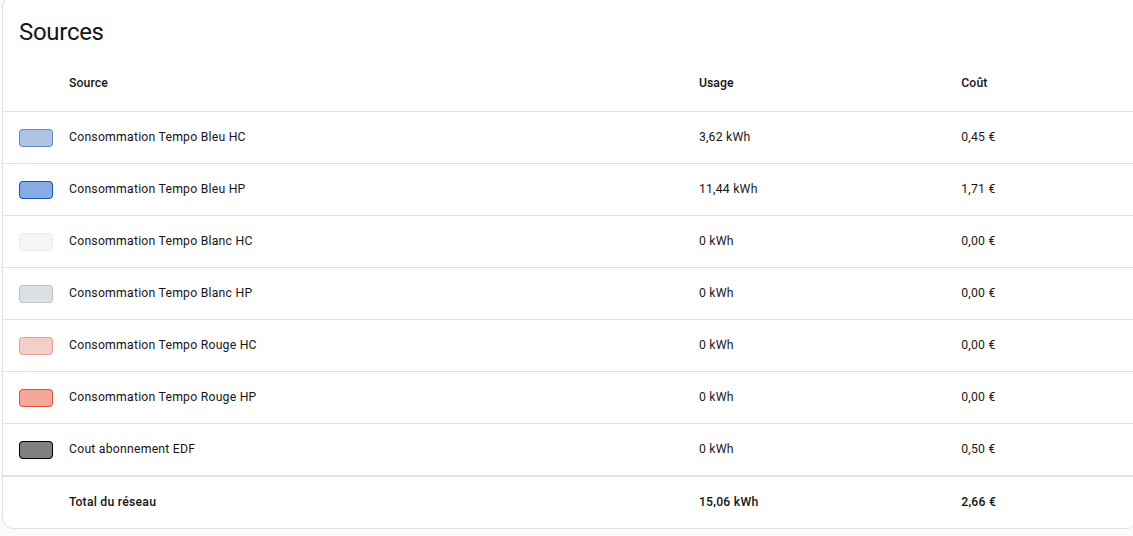Open the Cout abonnement EDF row
1133x536 pixels.
tap(132, 449)
